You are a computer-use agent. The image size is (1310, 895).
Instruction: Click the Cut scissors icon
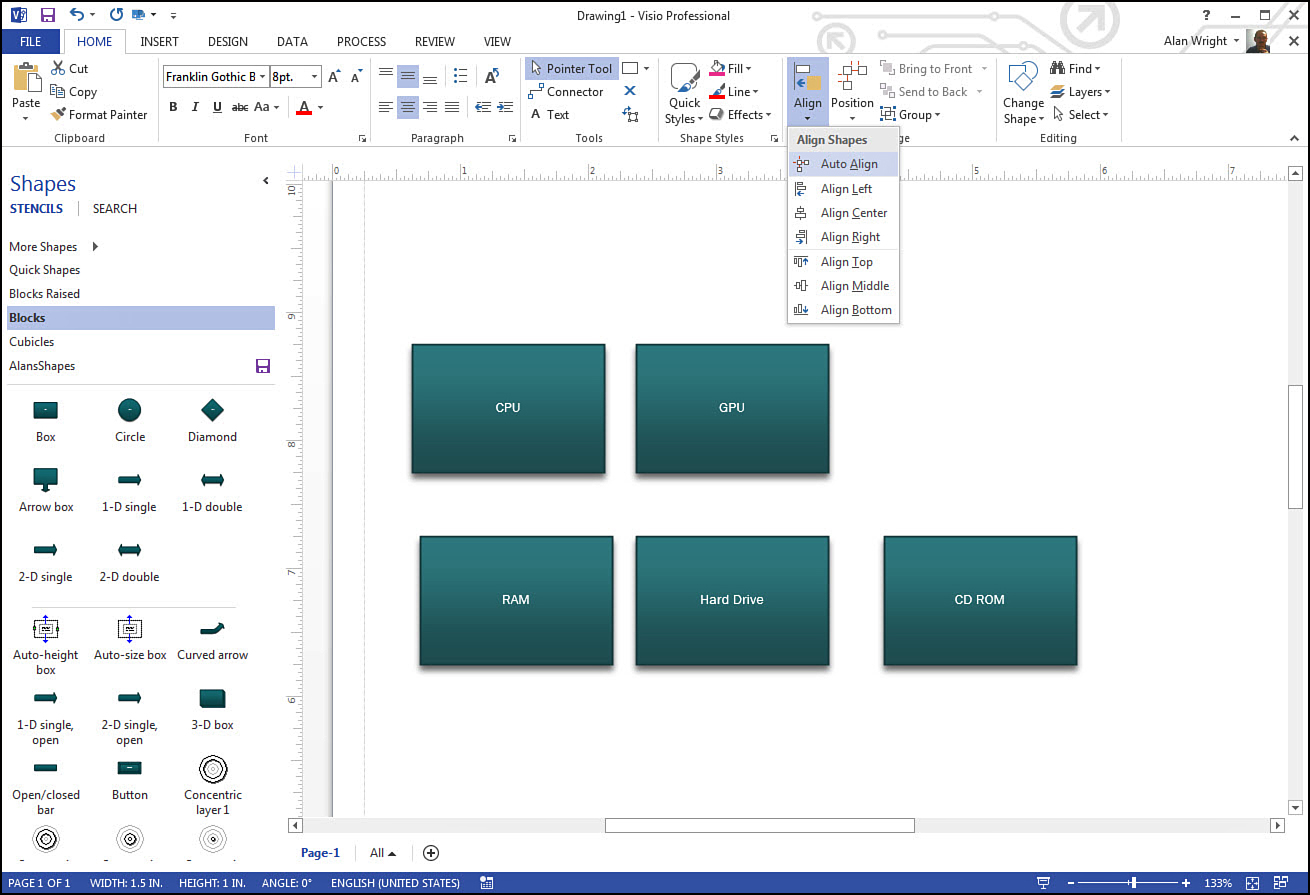pos(57,69)
